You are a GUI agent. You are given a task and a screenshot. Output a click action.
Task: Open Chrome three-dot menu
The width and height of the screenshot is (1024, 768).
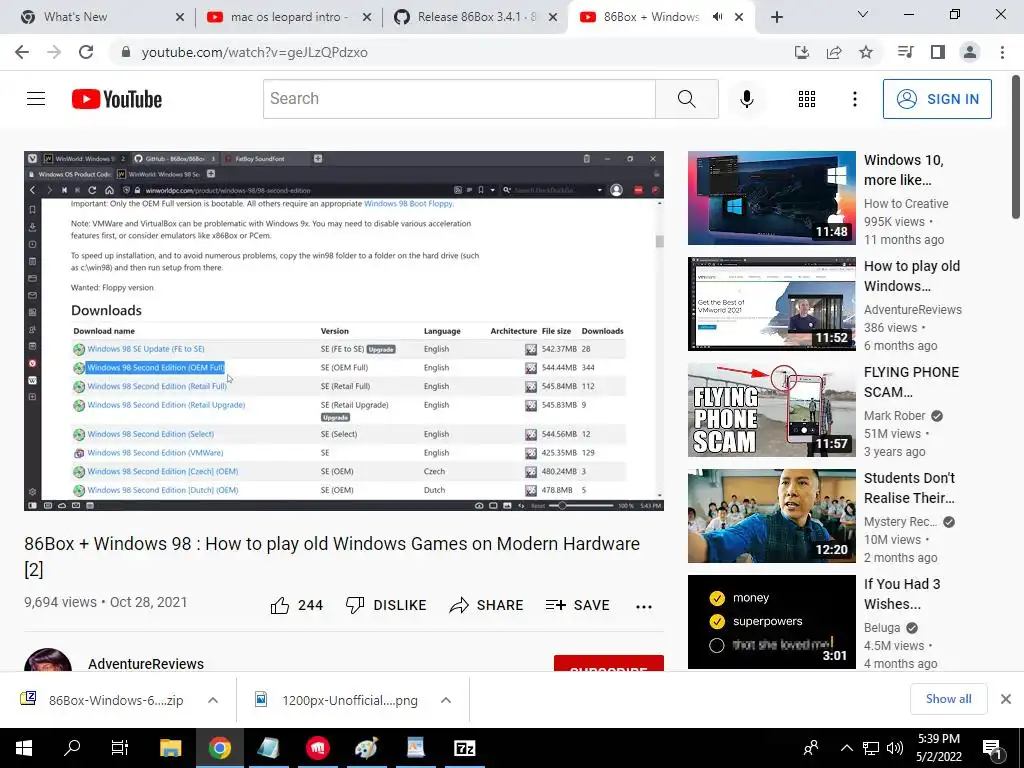coord(1002,52)
